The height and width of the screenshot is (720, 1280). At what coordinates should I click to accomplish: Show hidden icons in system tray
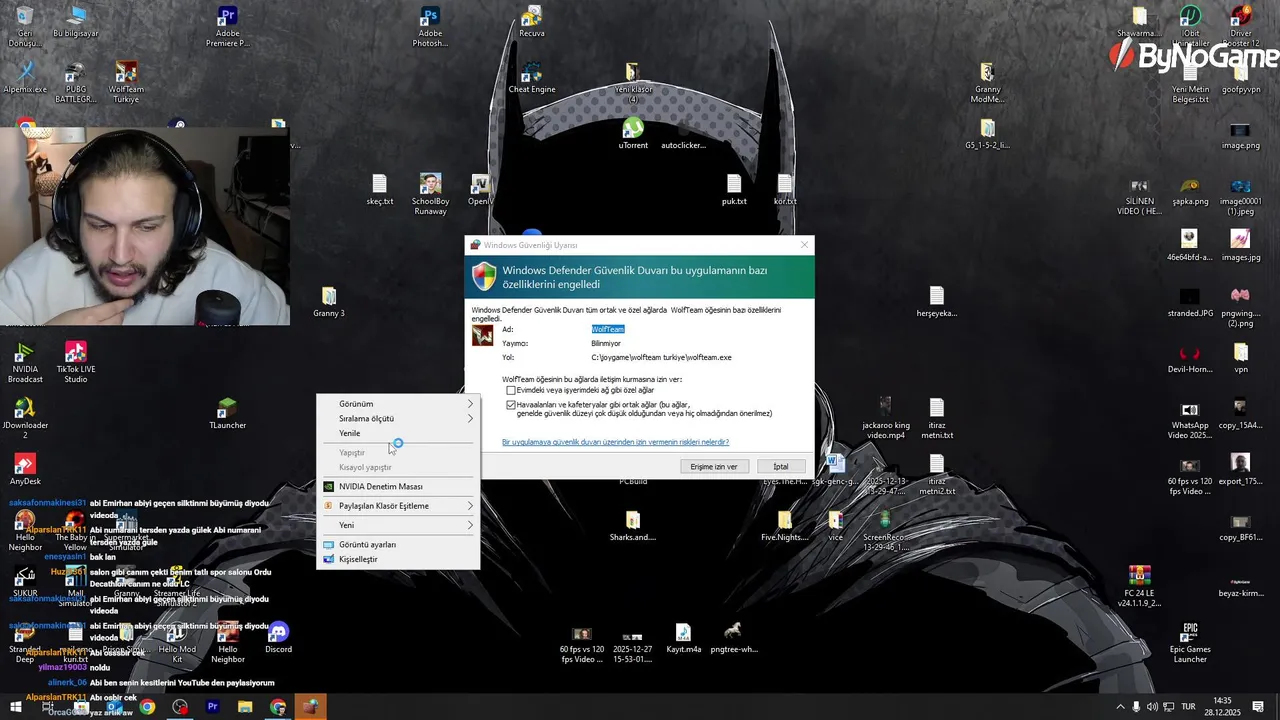click(1120, 707)
